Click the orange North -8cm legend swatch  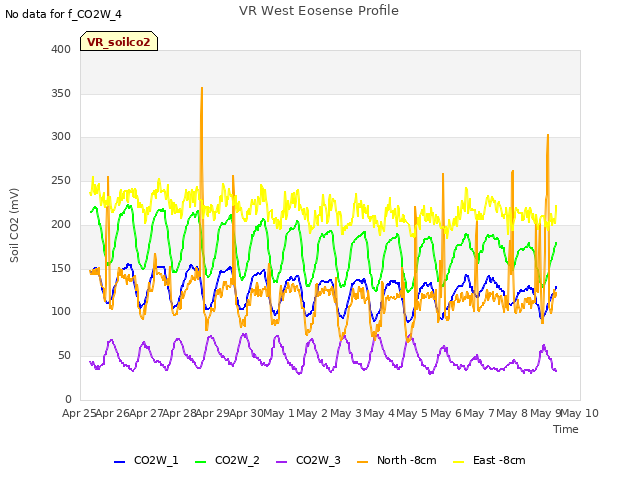pyautogui.click(x=362, y=462)
